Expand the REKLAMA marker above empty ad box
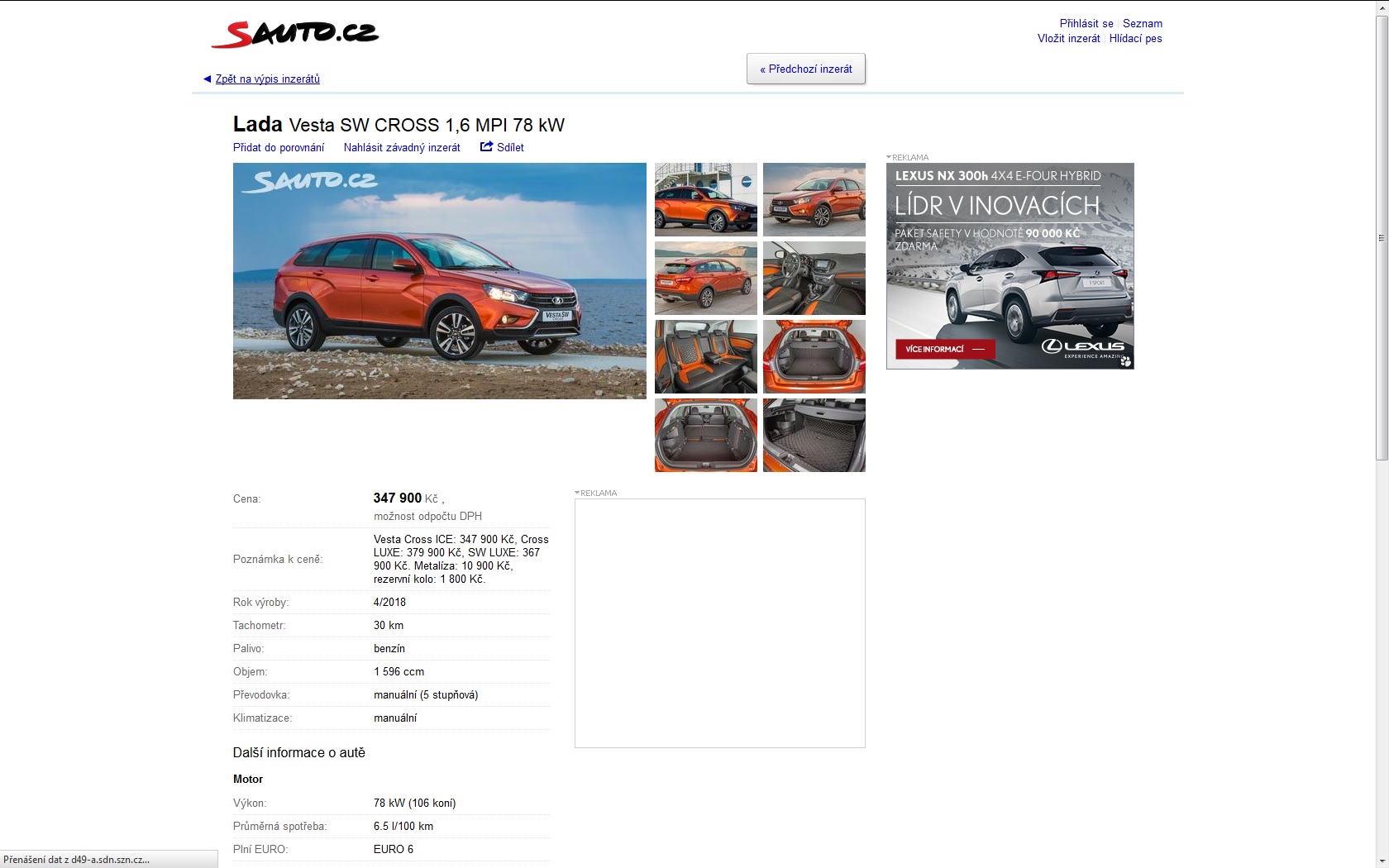Screen dimensions: 1389x868 pyautogui.click(x=577, y=493)
